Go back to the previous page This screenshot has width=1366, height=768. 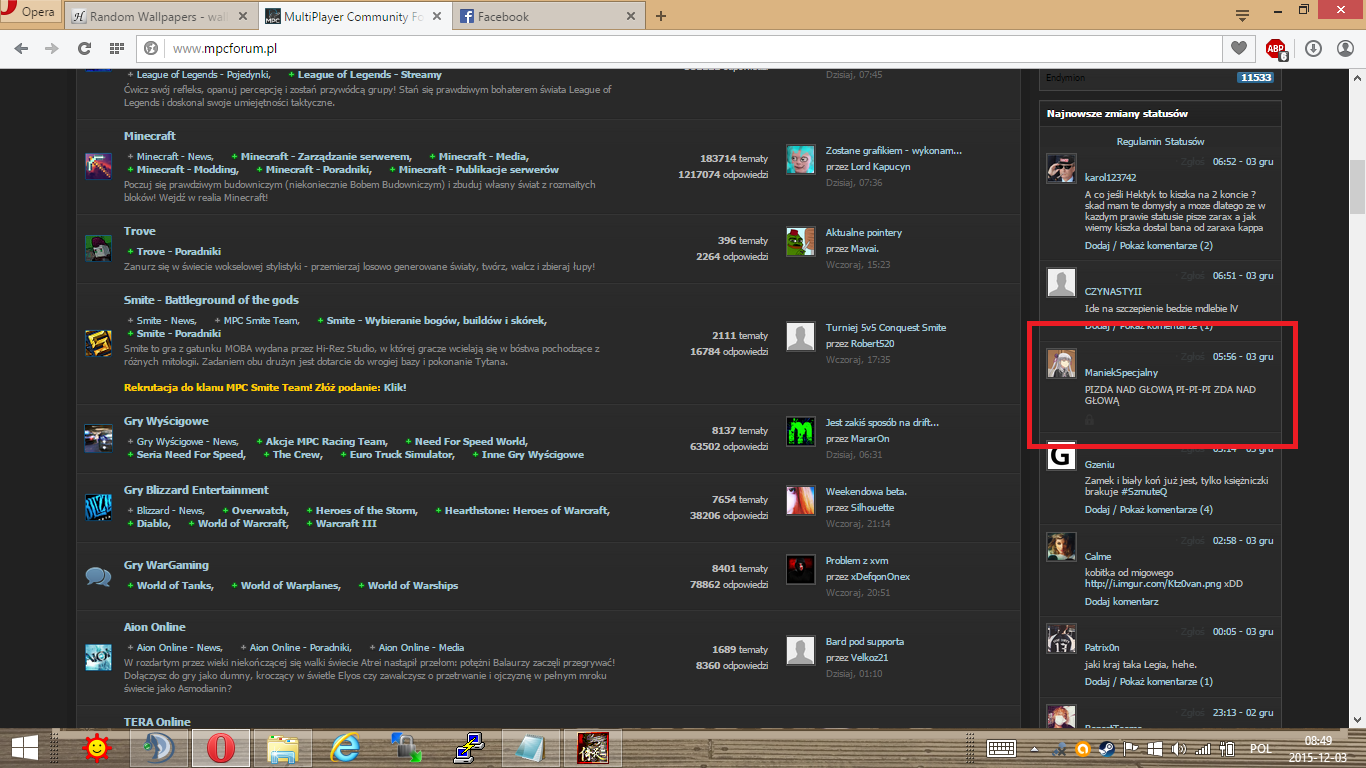pos(23,48)
